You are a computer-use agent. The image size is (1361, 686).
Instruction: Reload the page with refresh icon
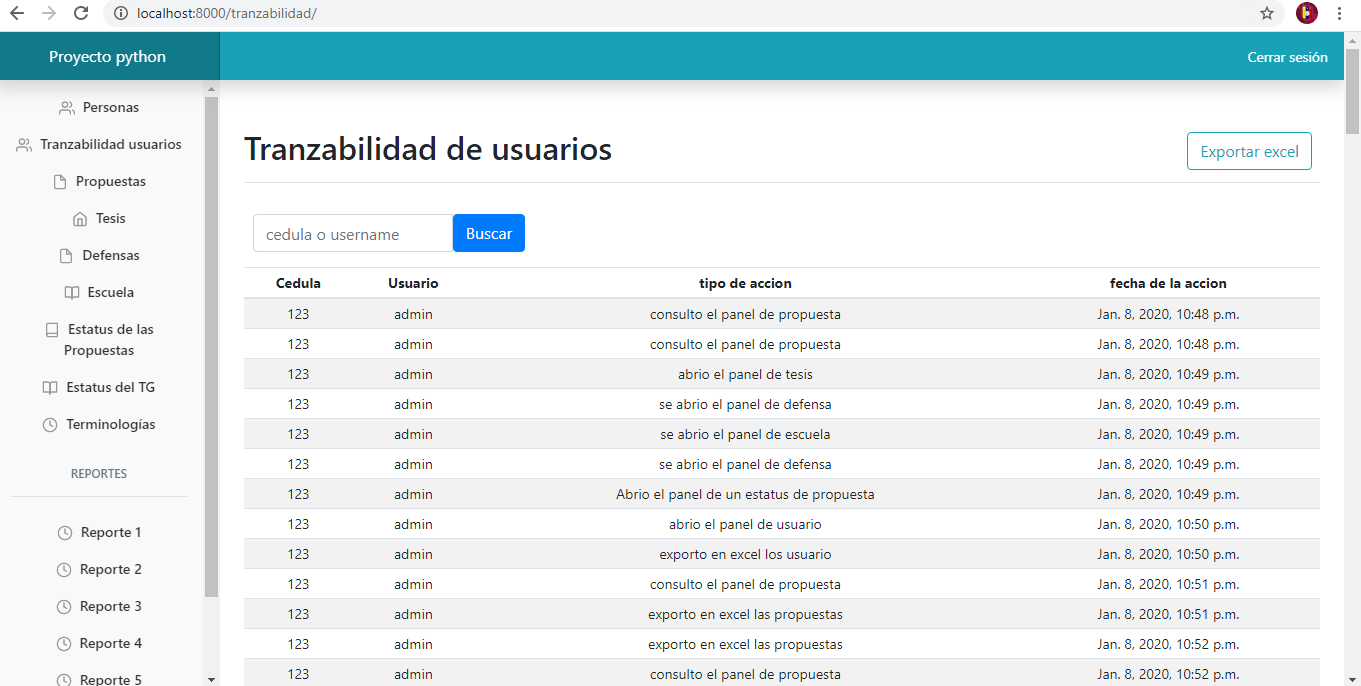pos(82,14)
